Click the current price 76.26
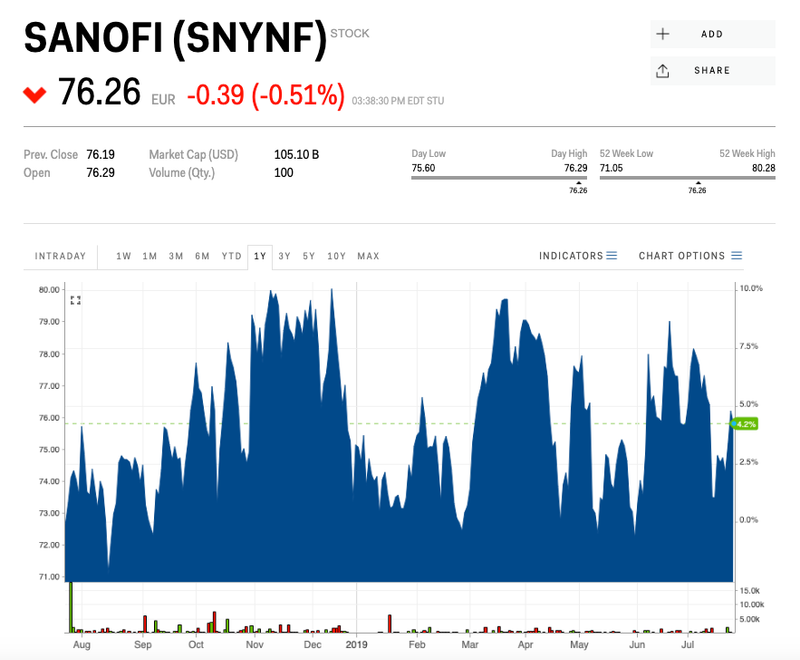800x660 pixels. 99,92
